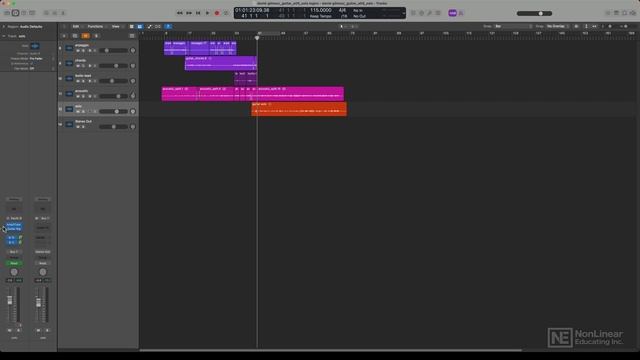640x360 pixels.
Task: Open the Loop Browser
Action: (x=624, y=13)
